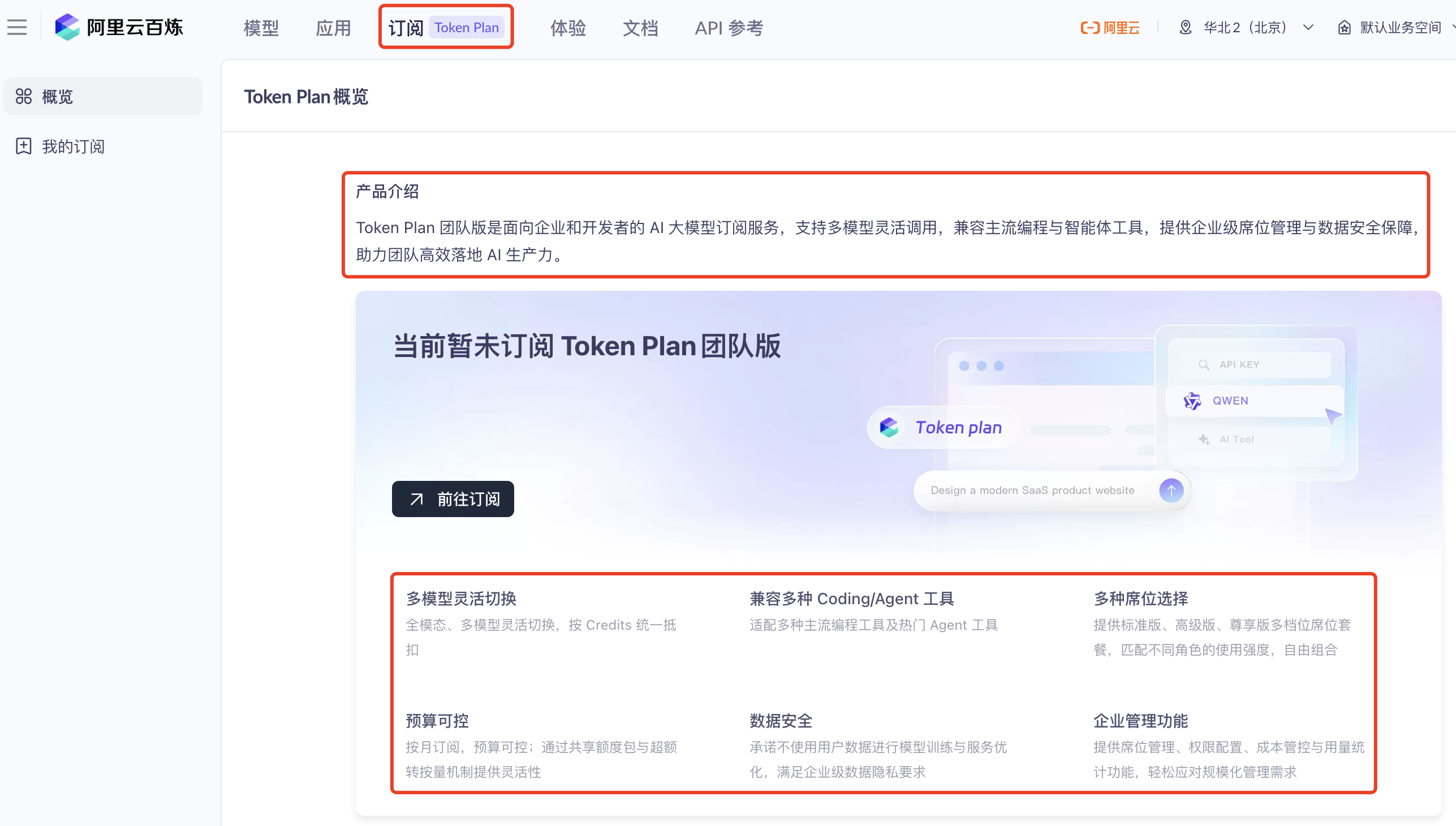Click the location pin icon beside 华北2
The width and height of the screenshot is (1456, 826).
pyautogui.click(x=1185, y=27)
